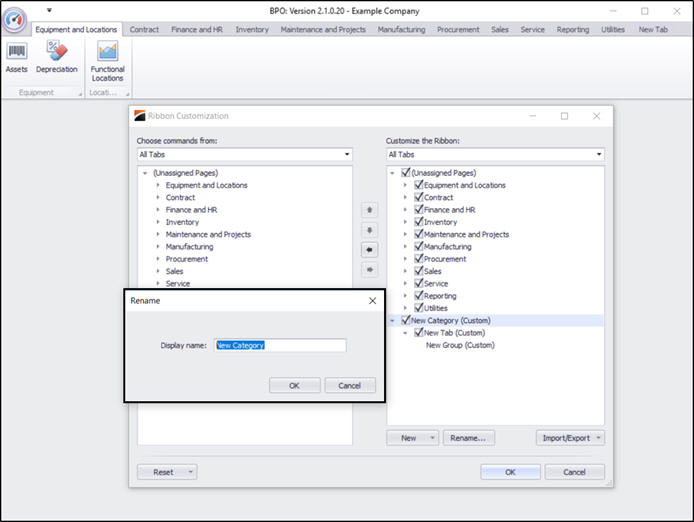Open Functional Locations icon
The image size is (694, 522).
click(107, 61)
